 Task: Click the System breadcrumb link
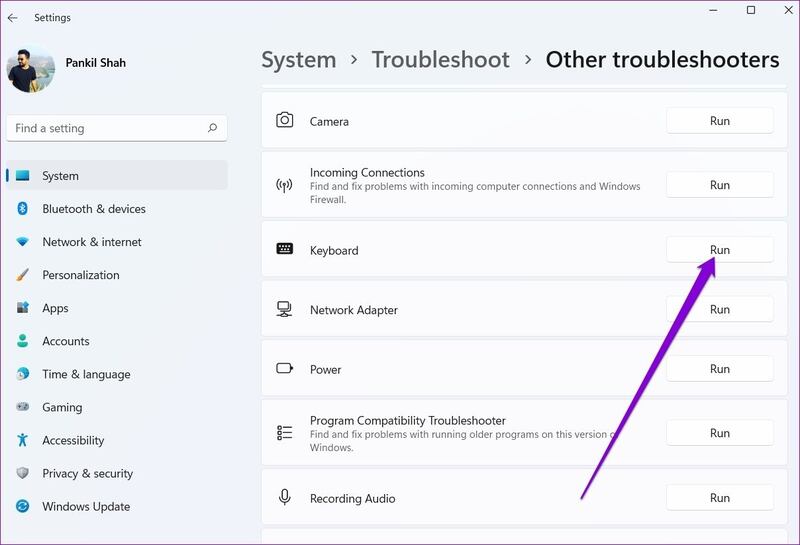pos(299,60)
